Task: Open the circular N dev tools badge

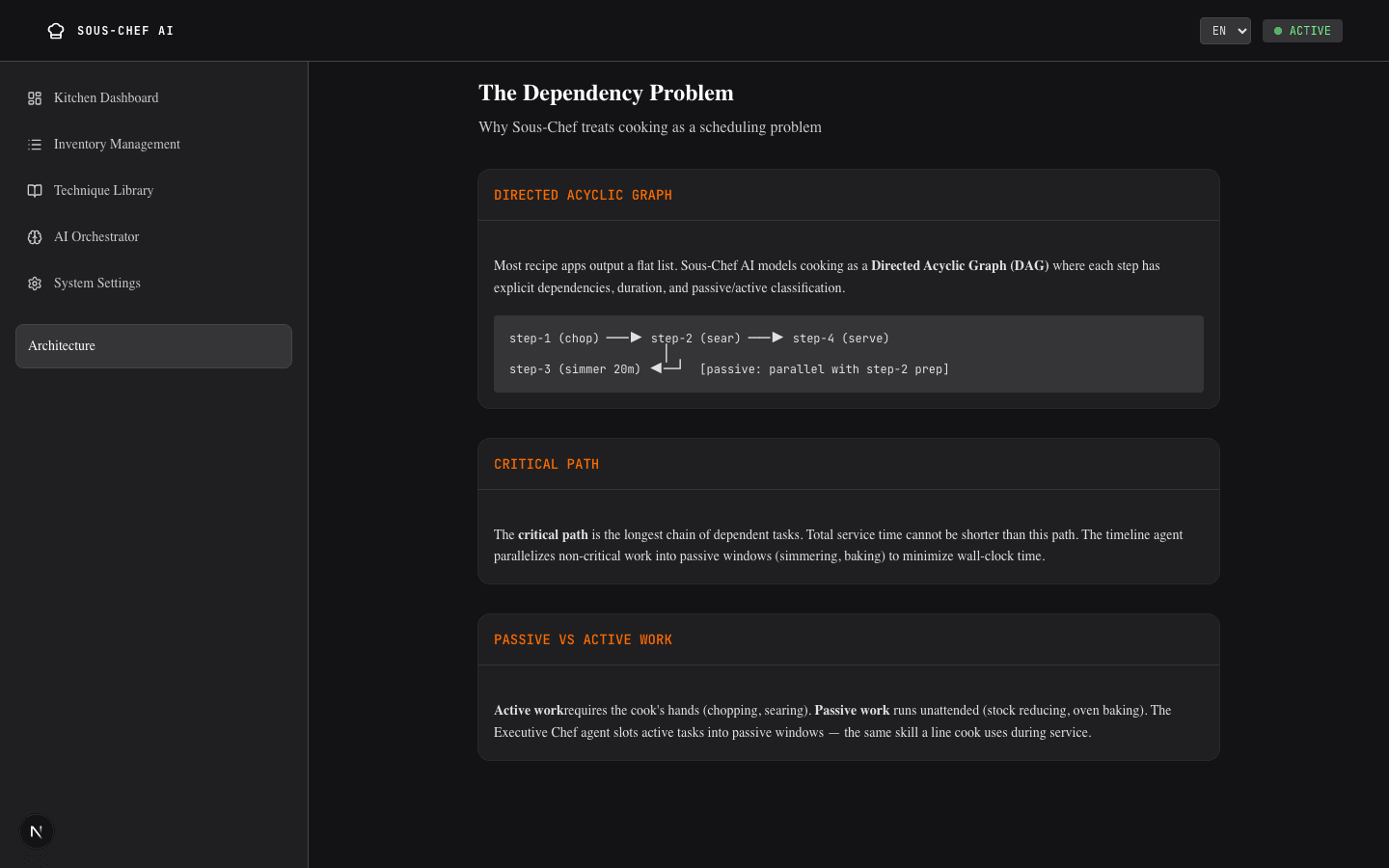Action: [x=37, y=831]
